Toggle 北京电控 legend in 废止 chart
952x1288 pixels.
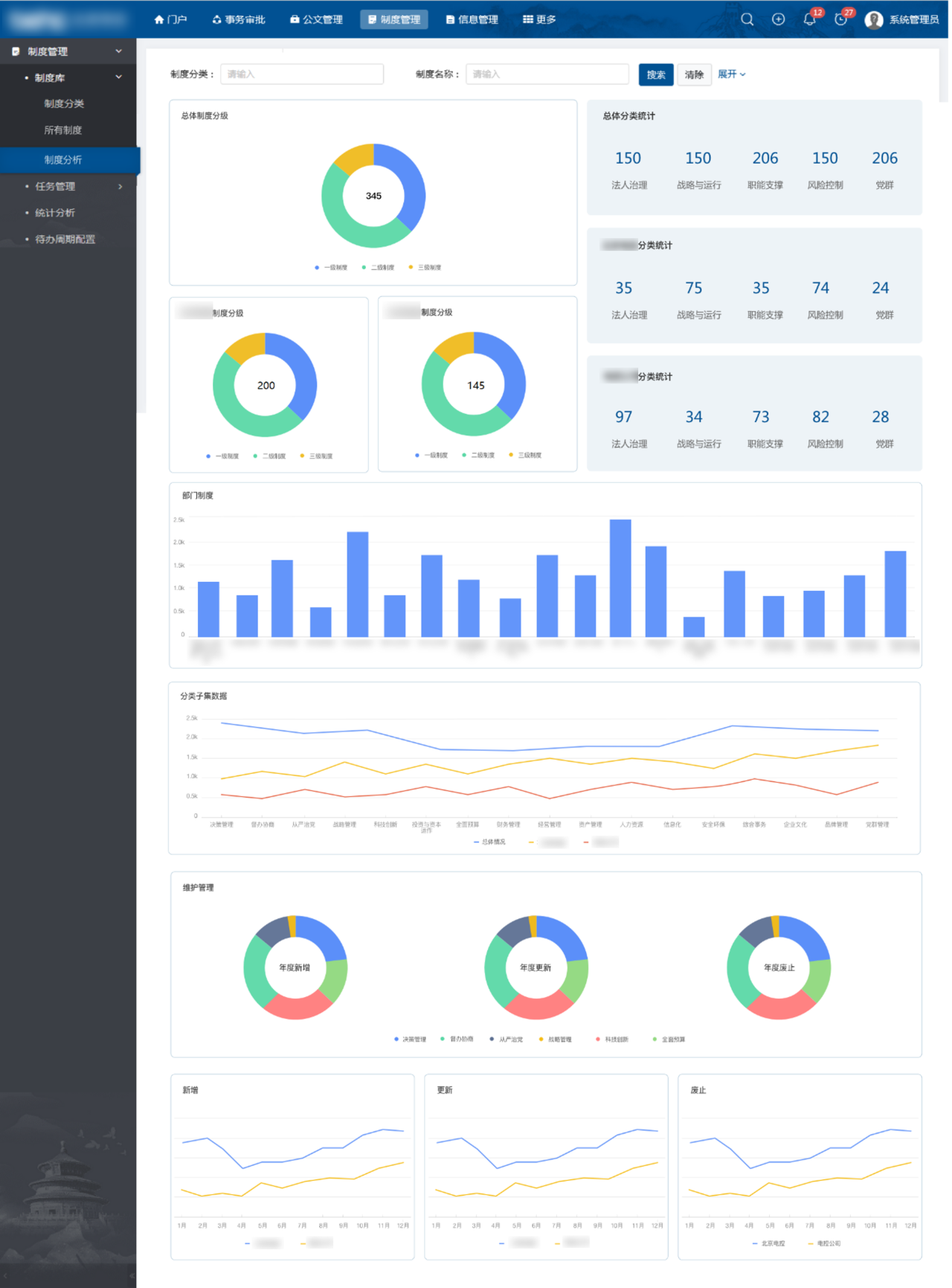point(768,1243)
